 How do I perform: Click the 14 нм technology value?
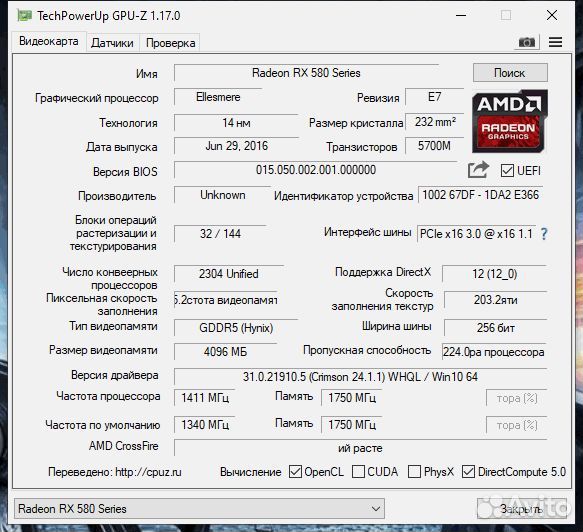pyautogui.click(x=236, y=122)
